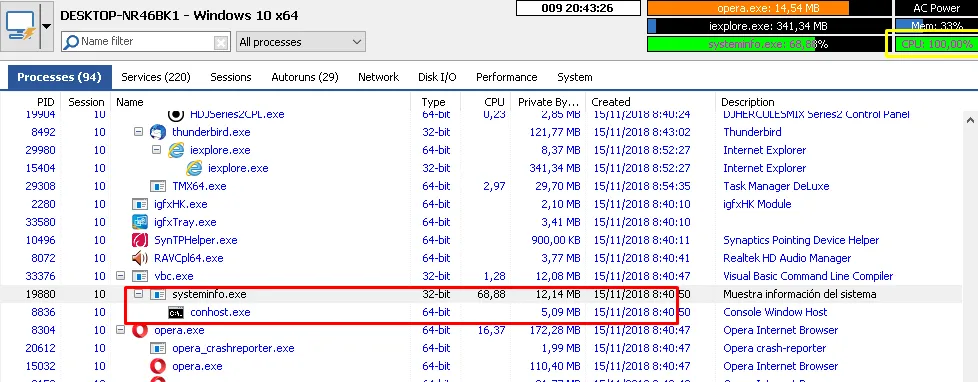Screen dimensions: 978x382
Task: Click the vbc.exe process icon
Action: (140, 276)
